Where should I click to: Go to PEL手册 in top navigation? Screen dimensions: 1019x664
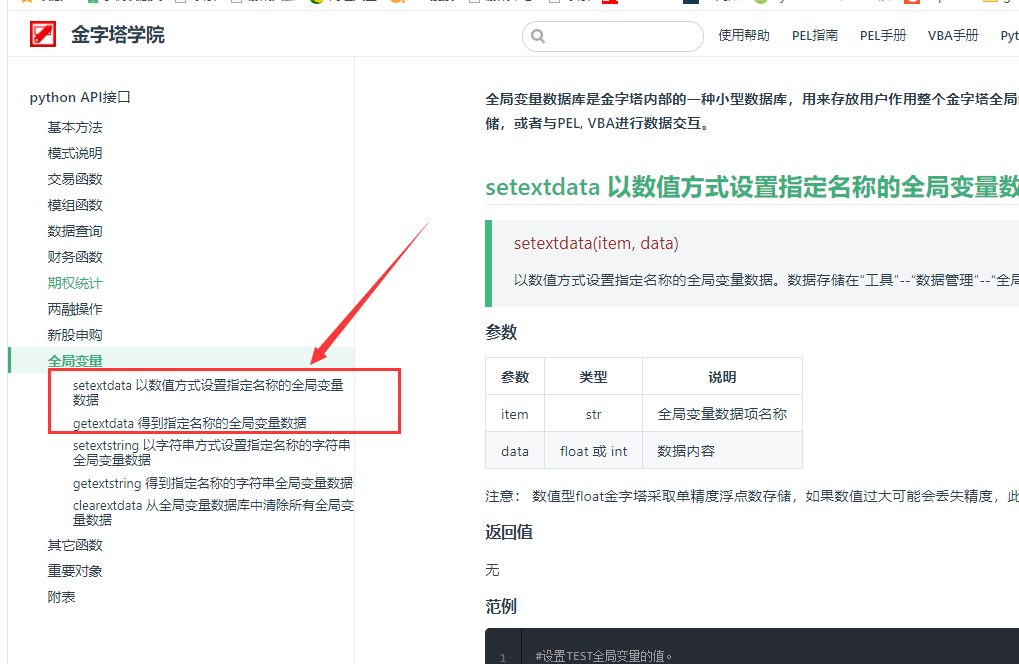coord(883,36)
